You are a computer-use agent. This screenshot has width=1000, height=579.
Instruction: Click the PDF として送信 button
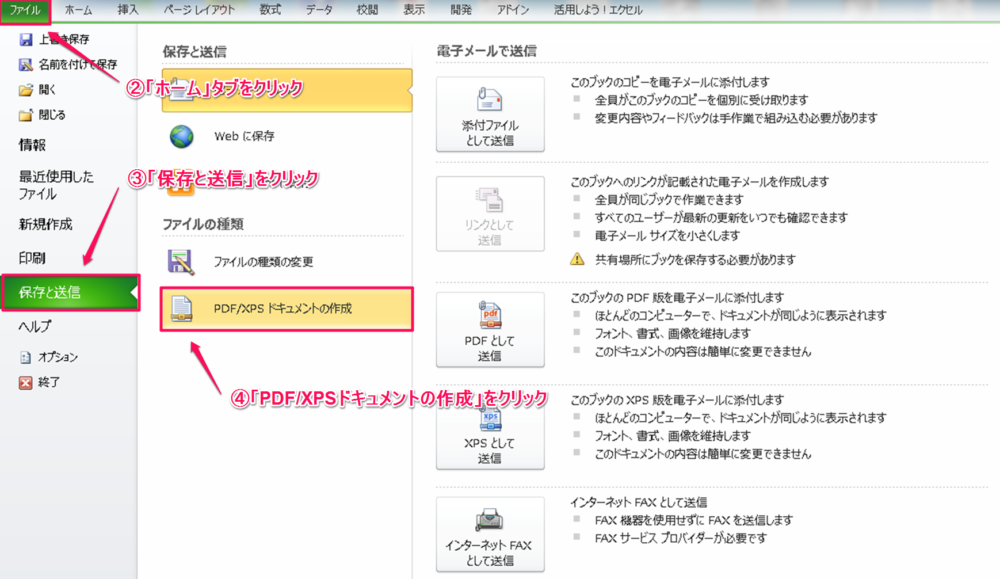click(490, 330)
